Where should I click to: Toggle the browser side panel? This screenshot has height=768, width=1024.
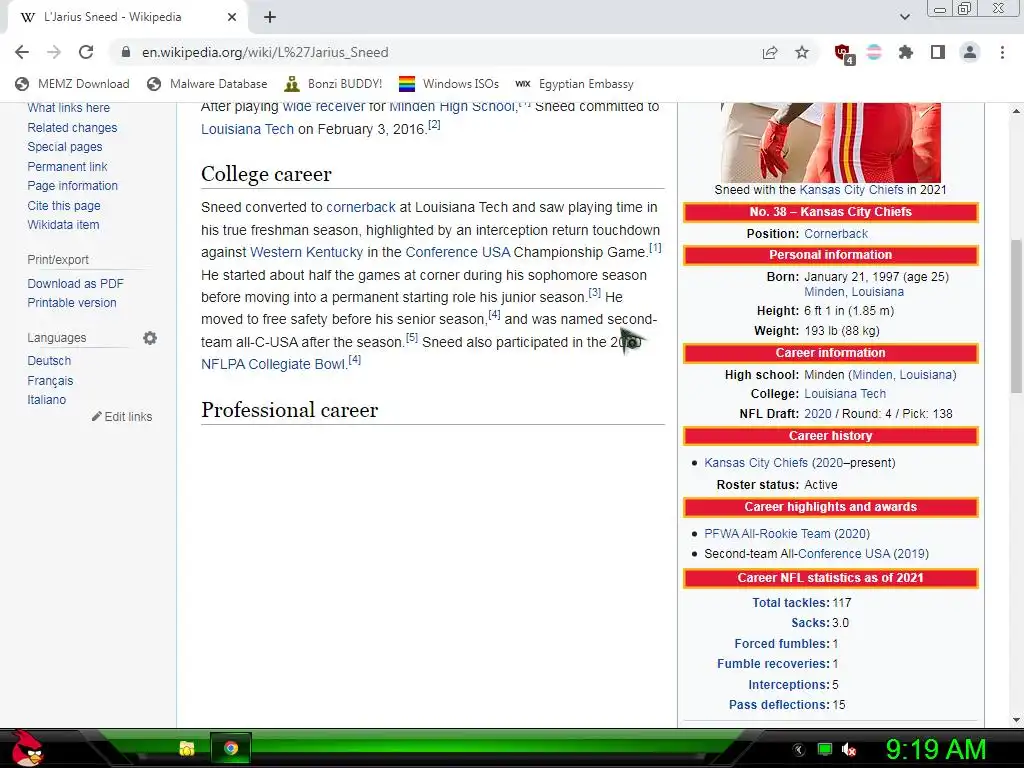point(938,52)
